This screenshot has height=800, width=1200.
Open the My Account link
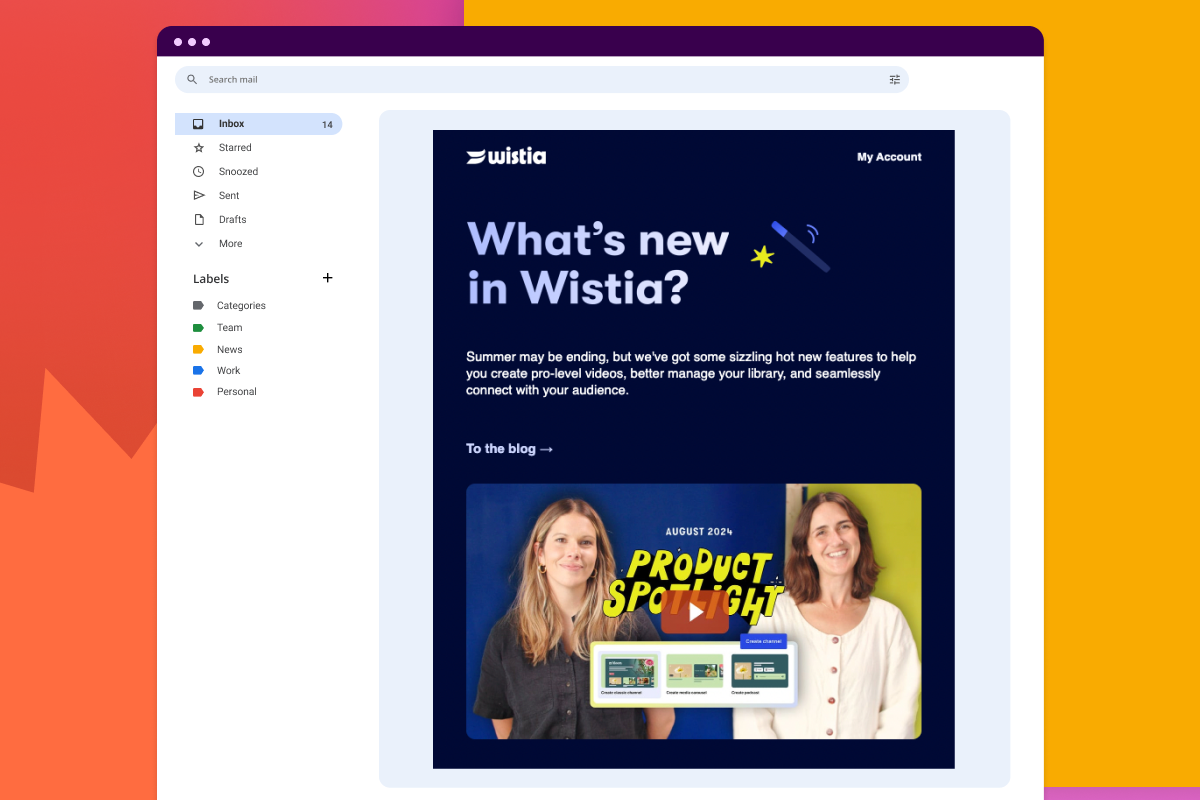pyautogui.click(x=889, y=157)
